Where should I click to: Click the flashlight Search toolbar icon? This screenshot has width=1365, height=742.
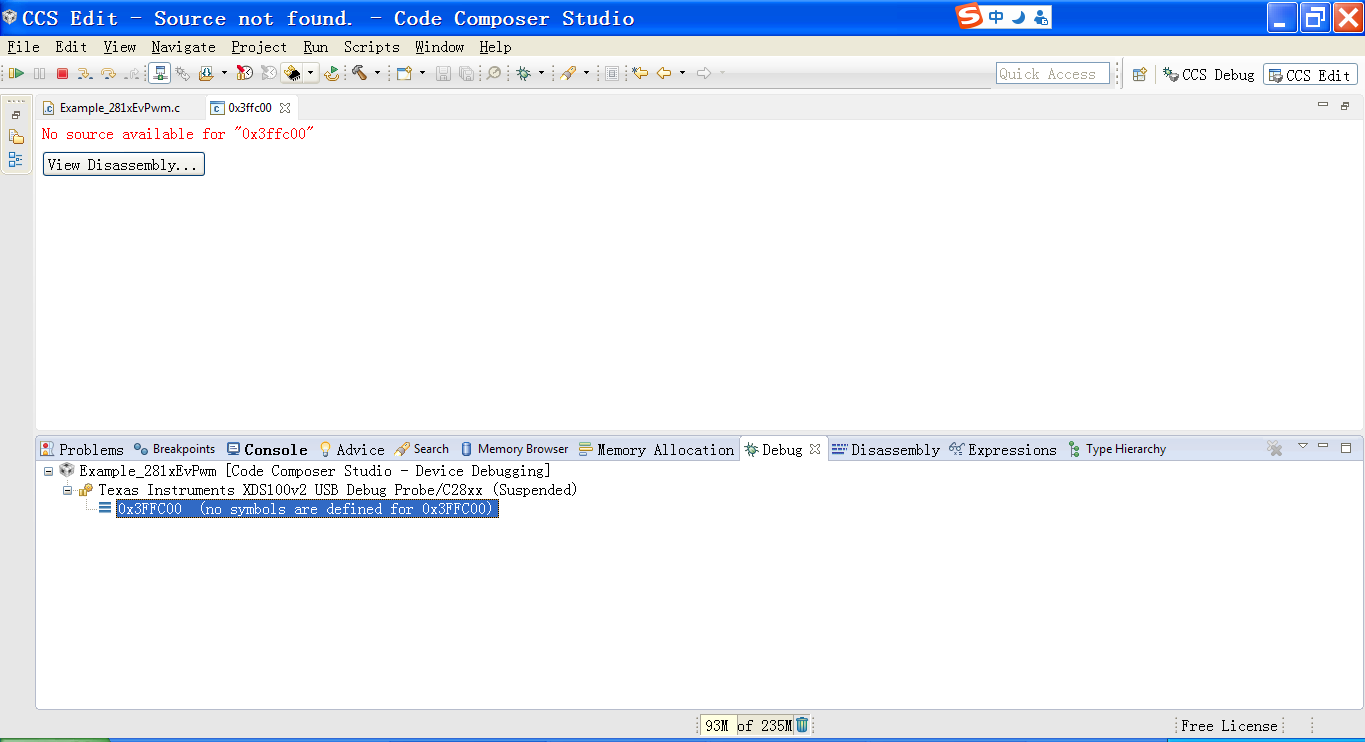point(568,73)
